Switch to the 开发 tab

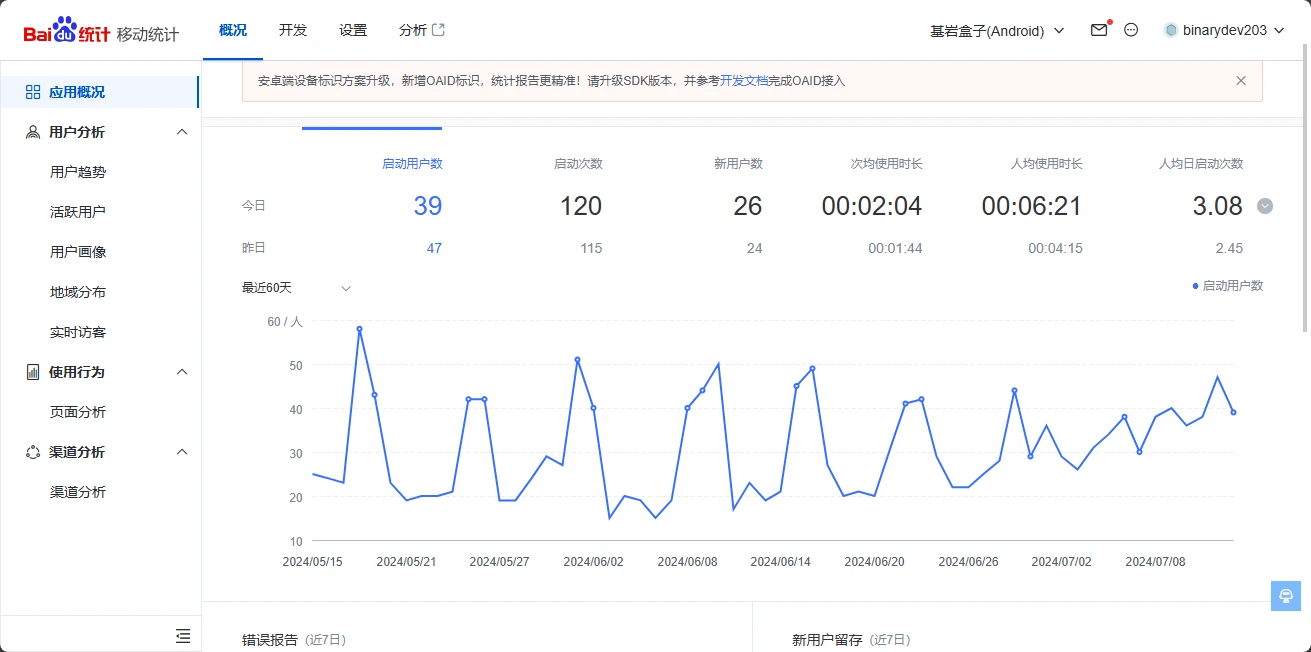[293, 30]
